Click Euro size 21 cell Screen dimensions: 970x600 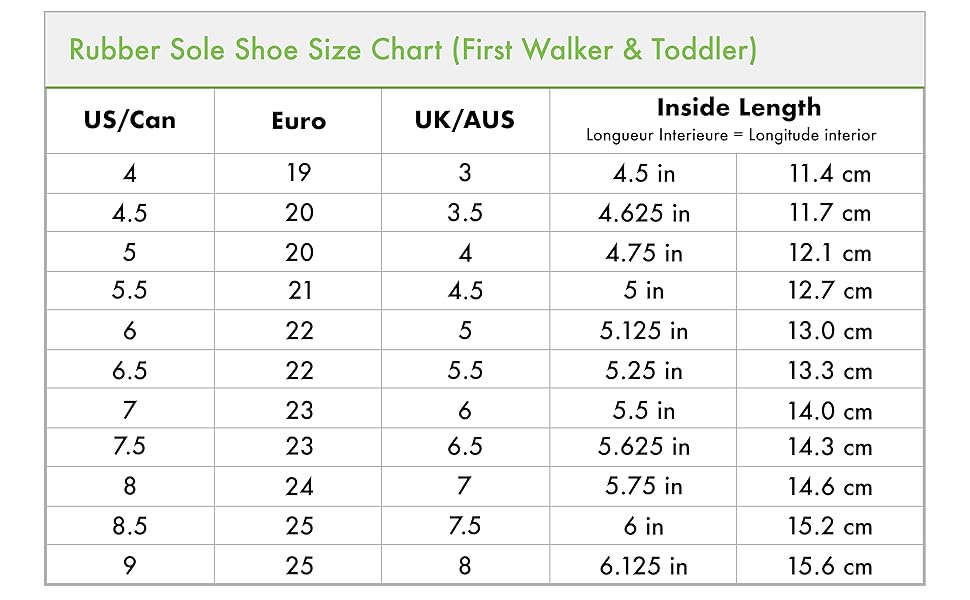click(298, 291)
